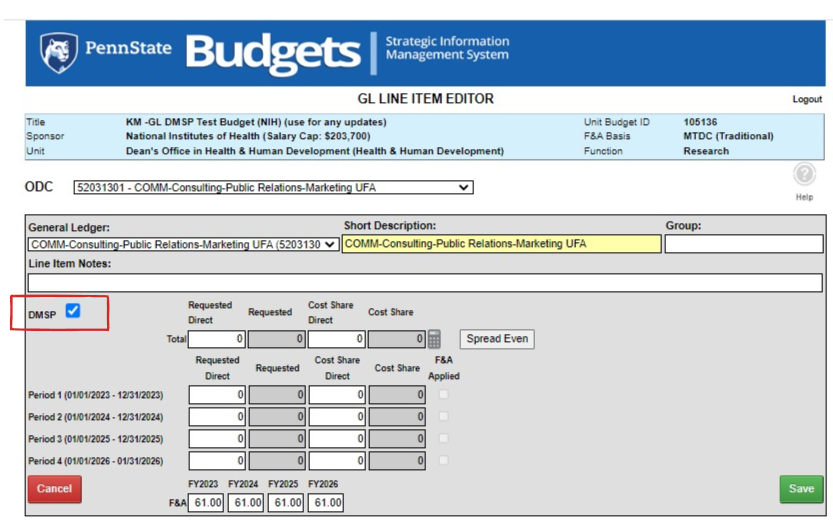Screen dimensions: 833x531
Task: Click Period 4 Cost Share Direct field
Action: click(x=337, y=460)
